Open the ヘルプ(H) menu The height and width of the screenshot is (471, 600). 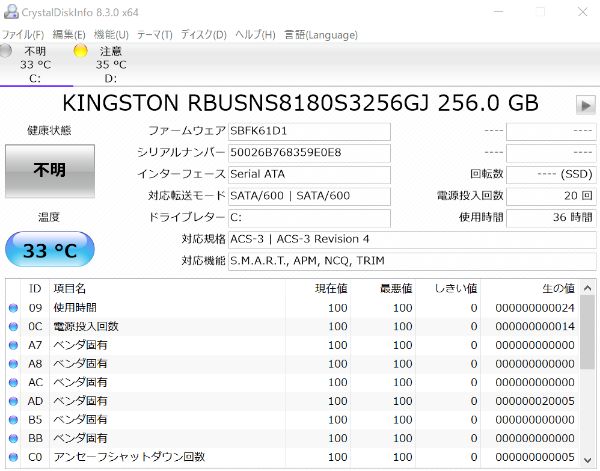click(x=255, y=35)
